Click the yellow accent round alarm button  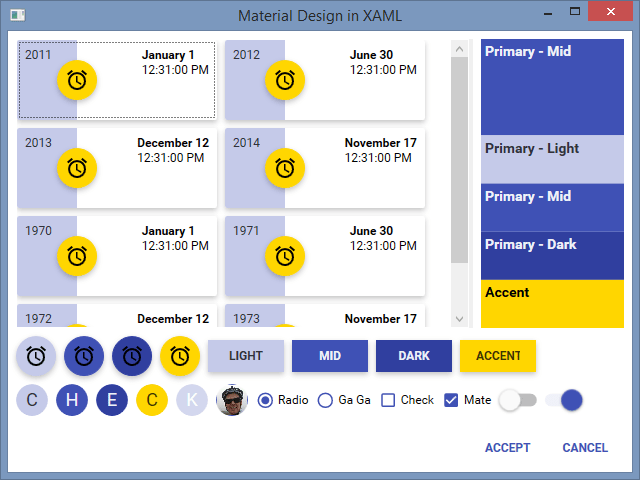pyautogui.click(x=180, y=355)
